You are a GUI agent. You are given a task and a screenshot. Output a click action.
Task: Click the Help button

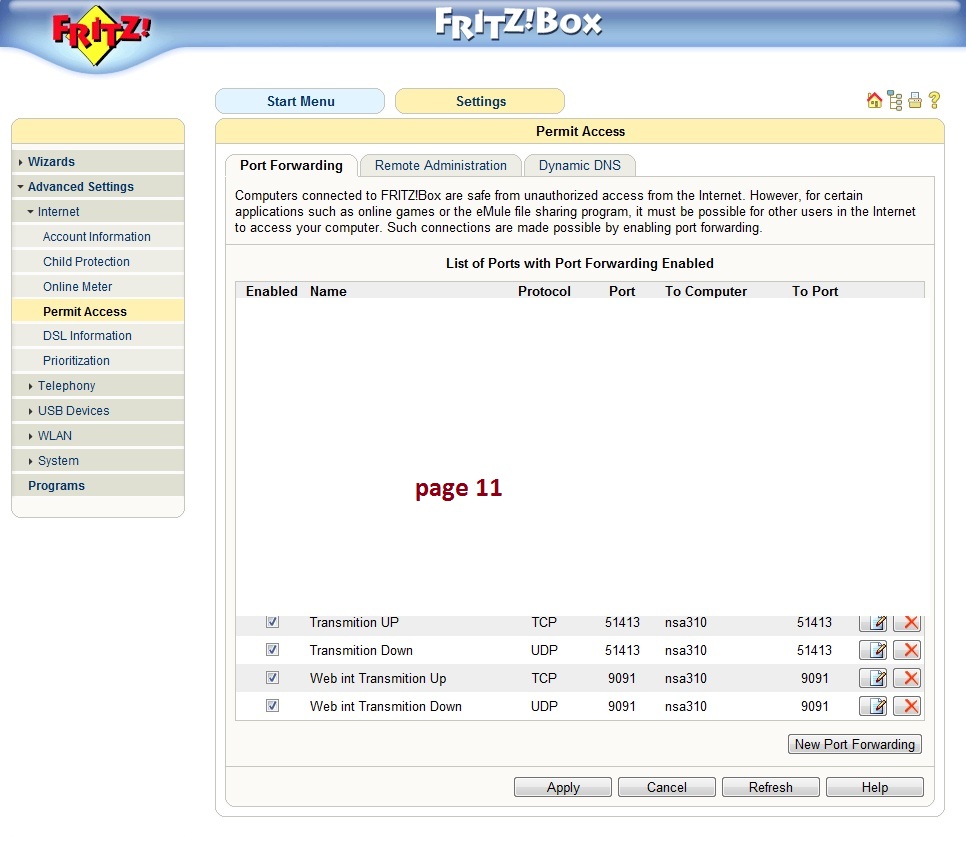click(x=875, y=787)
